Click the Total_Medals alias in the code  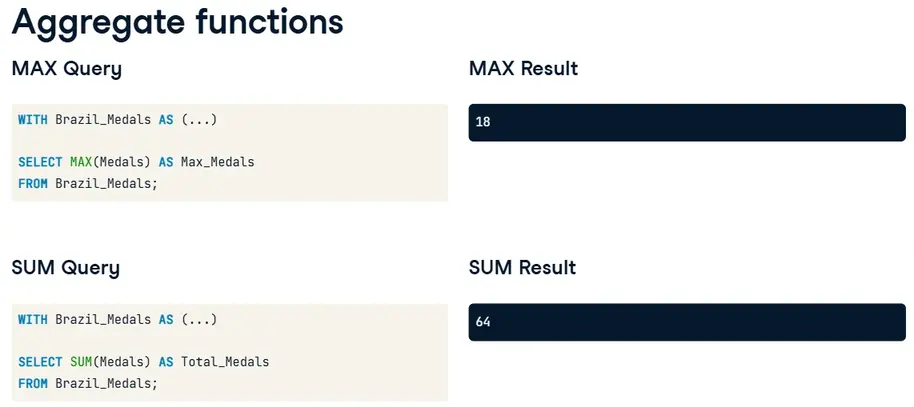pyautogui.click(x=225, y=362)
